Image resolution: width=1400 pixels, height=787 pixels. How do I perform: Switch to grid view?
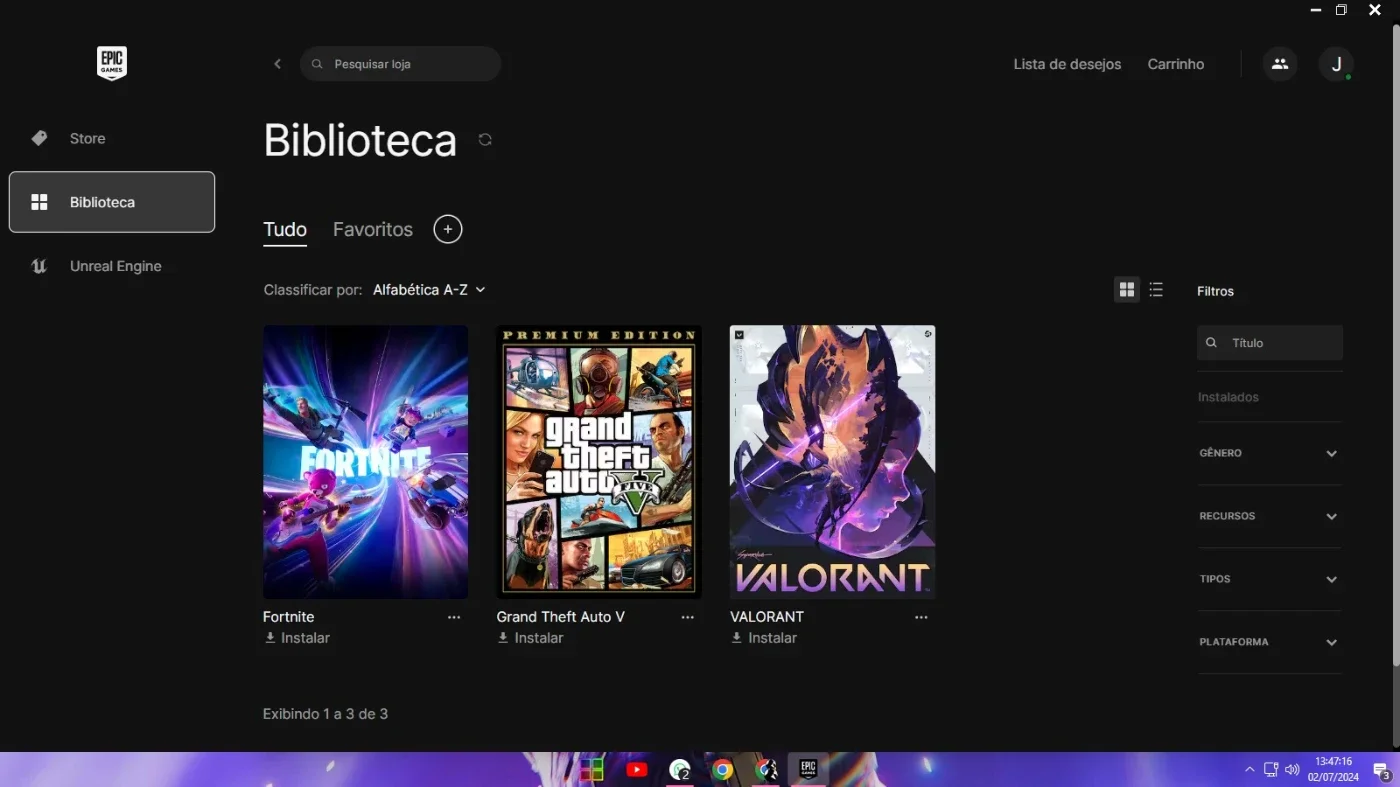coord(1127,290)
